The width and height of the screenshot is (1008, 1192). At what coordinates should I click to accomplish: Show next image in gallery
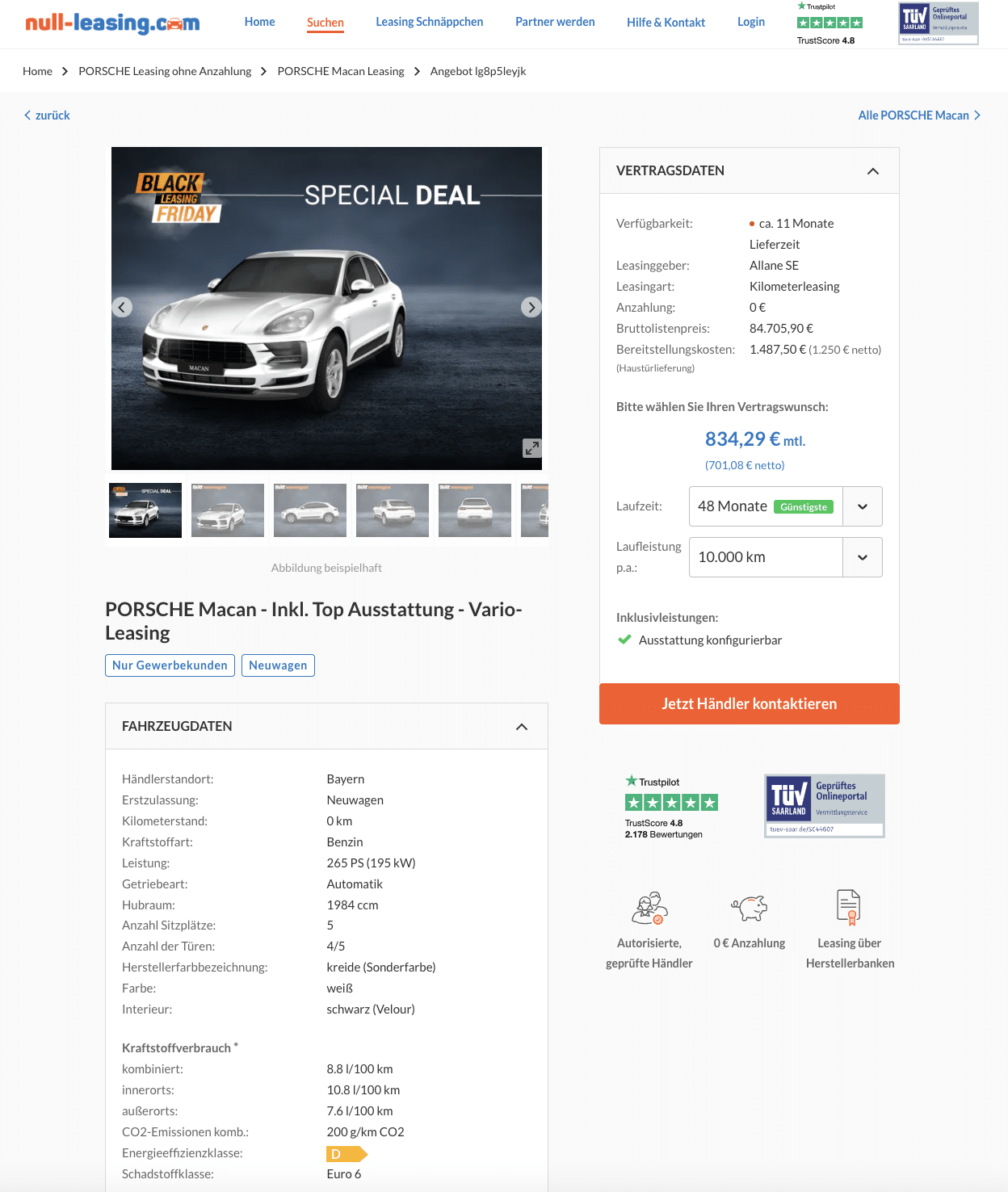[531, 307]
